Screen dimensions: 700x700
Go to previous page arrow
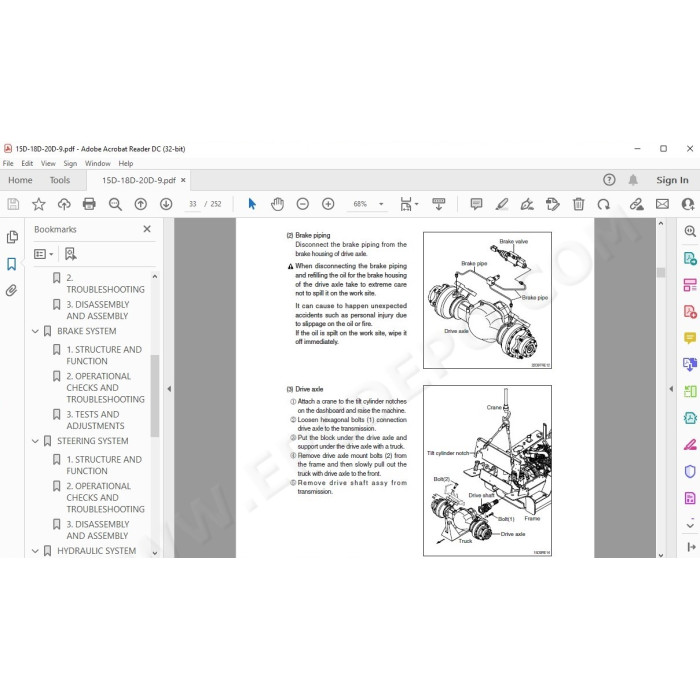pos(141,204)
